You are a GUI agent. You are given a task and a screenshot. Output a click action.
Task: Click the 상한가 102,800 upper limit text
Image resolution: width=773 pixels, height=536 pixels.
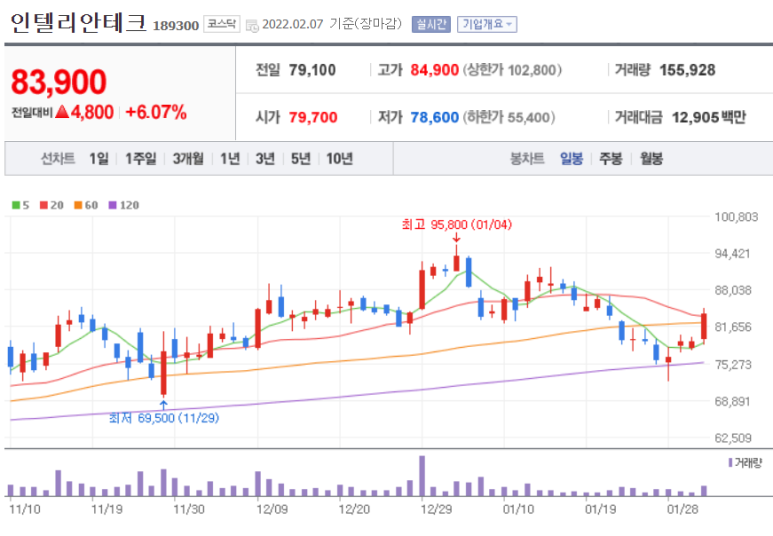(x=512, y=70)
